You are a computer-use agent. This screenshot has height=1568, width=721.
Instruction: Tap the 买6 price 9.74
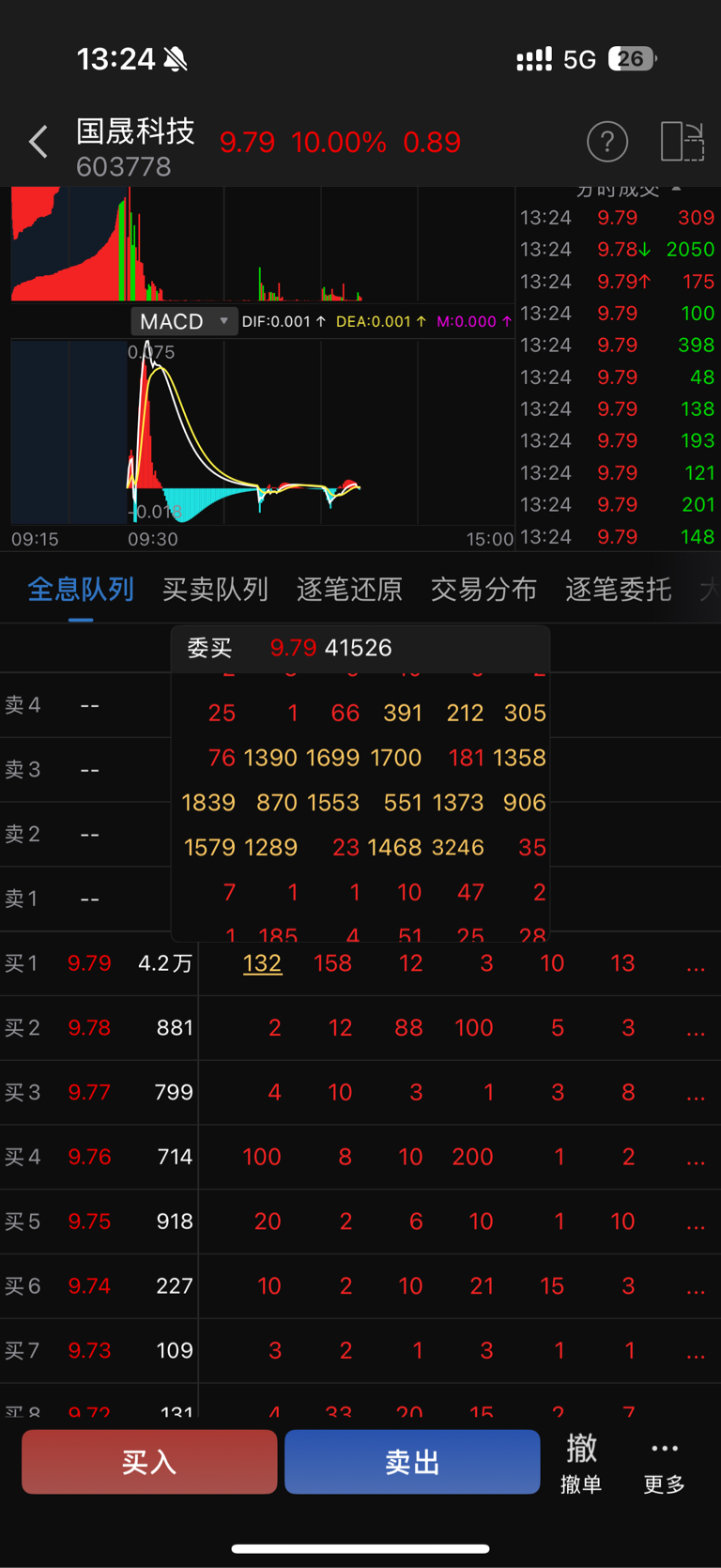(x=89, y=1285)
